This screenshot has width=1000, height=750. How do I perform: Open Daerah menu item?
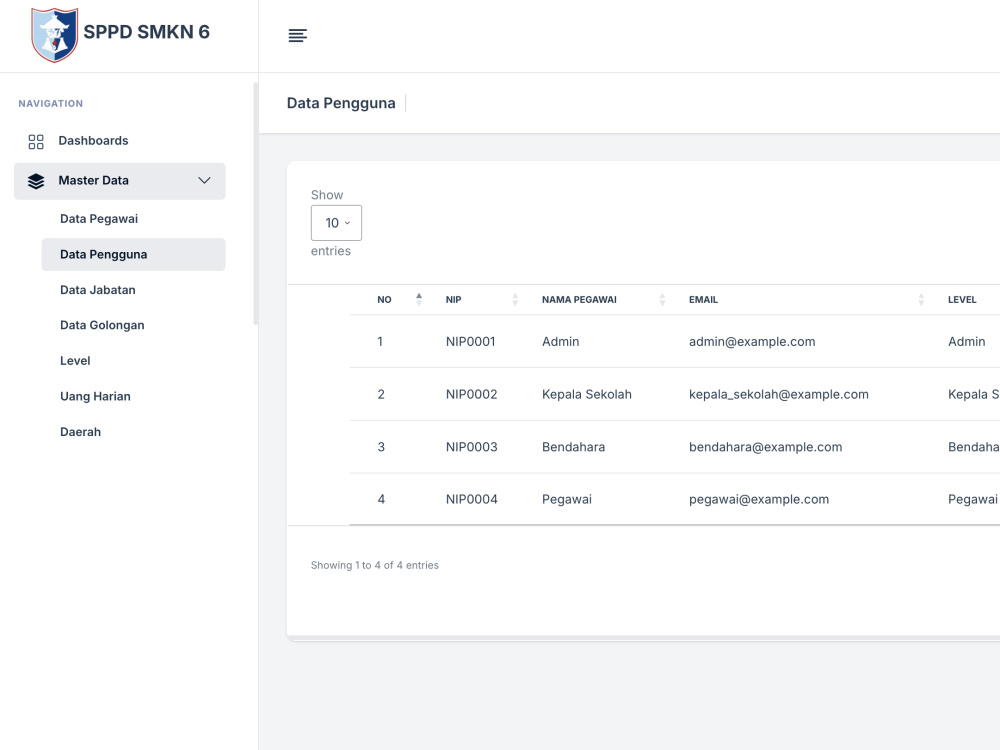[x=80, y=432]
